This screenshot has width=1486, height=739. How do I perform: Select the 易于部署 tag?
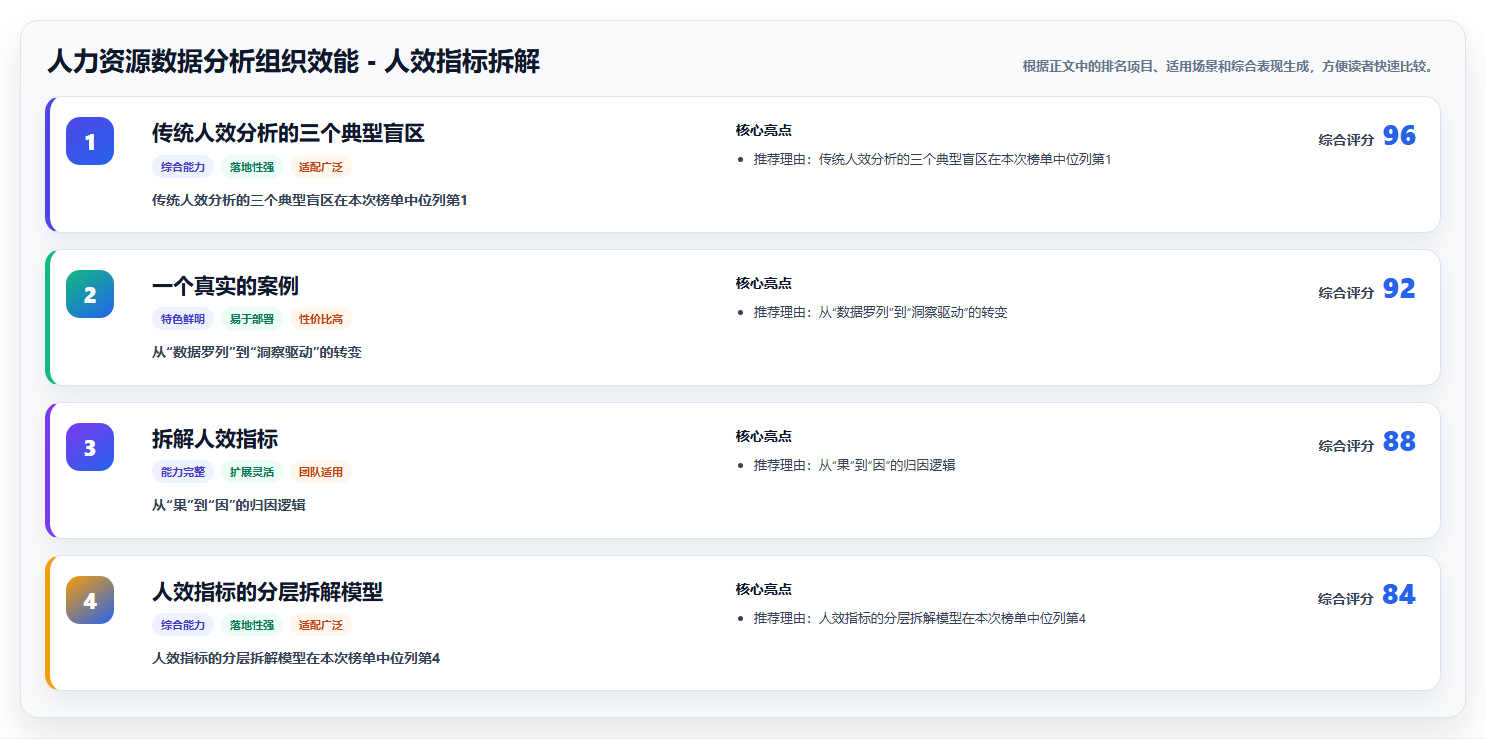[x=252, y=320]
